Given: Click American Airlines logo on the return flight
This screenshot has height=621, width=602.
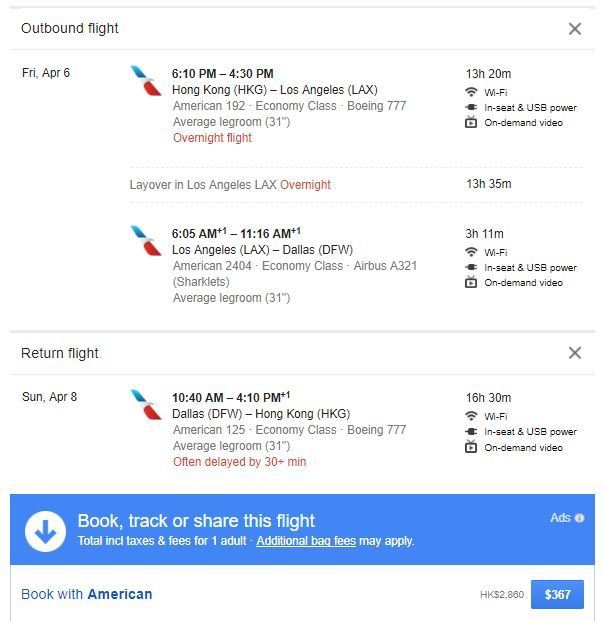Looking at the screenshot, I should pos(146,405).
